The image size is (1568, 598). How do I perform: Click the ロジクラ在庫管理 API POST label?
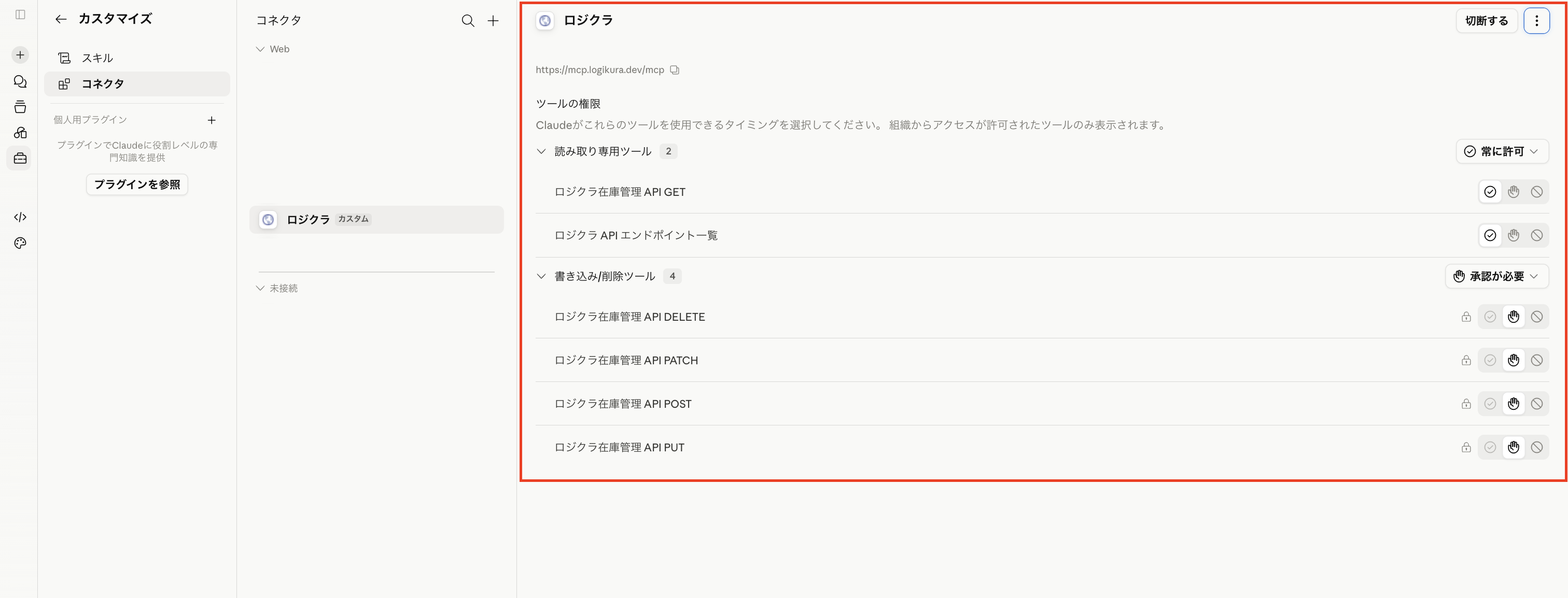[623, 404]
